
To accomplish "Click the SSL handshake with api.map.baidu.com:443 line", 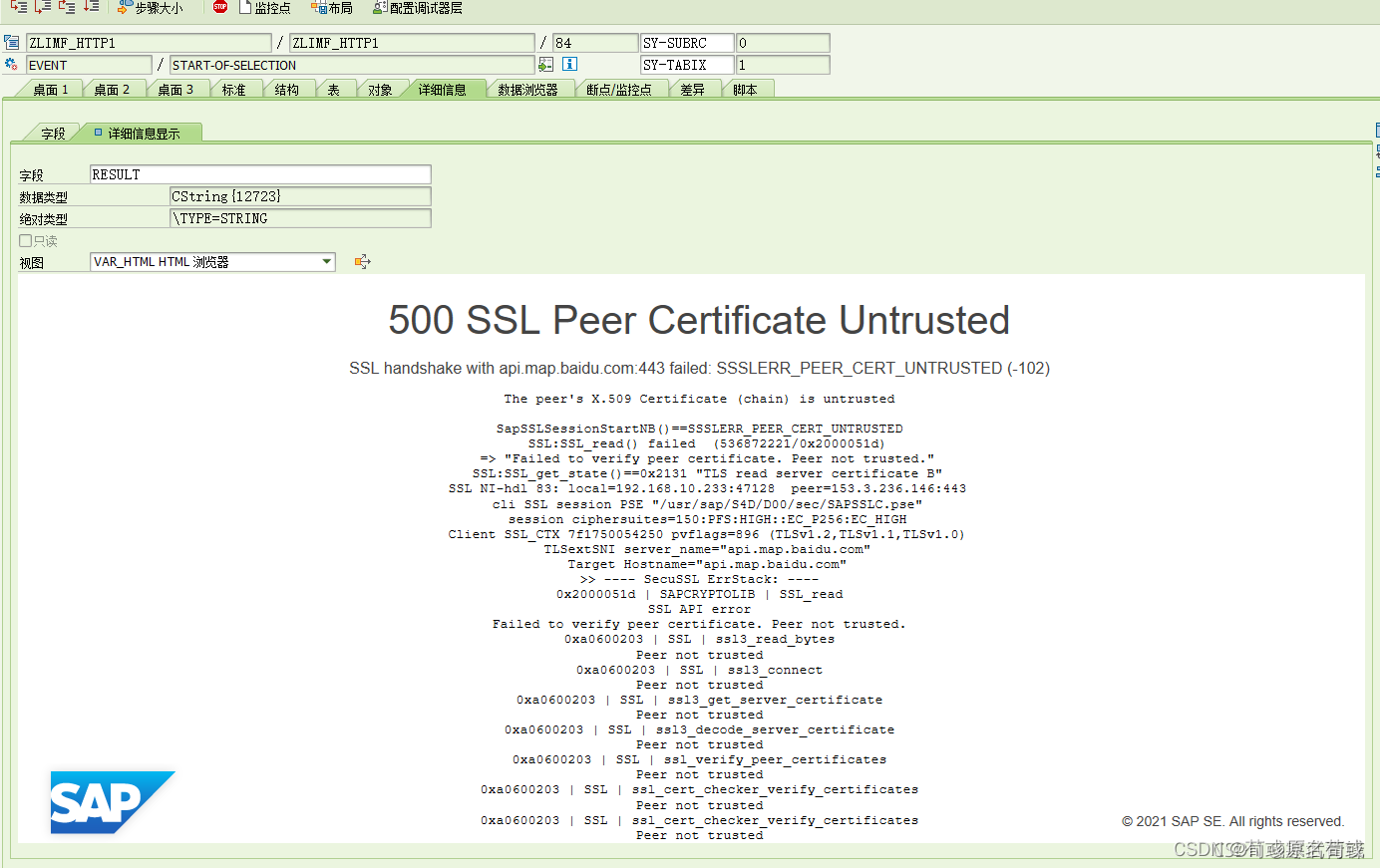I will coord(699,368).
